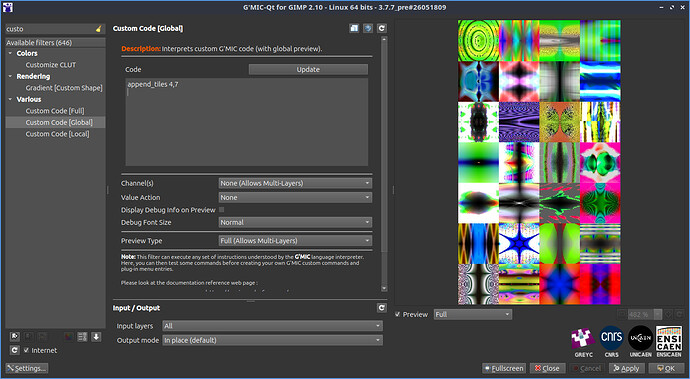Viewport: 690px width, 379px height.
Task: Select the Custom Code [Local] filter
Action: 57,134
